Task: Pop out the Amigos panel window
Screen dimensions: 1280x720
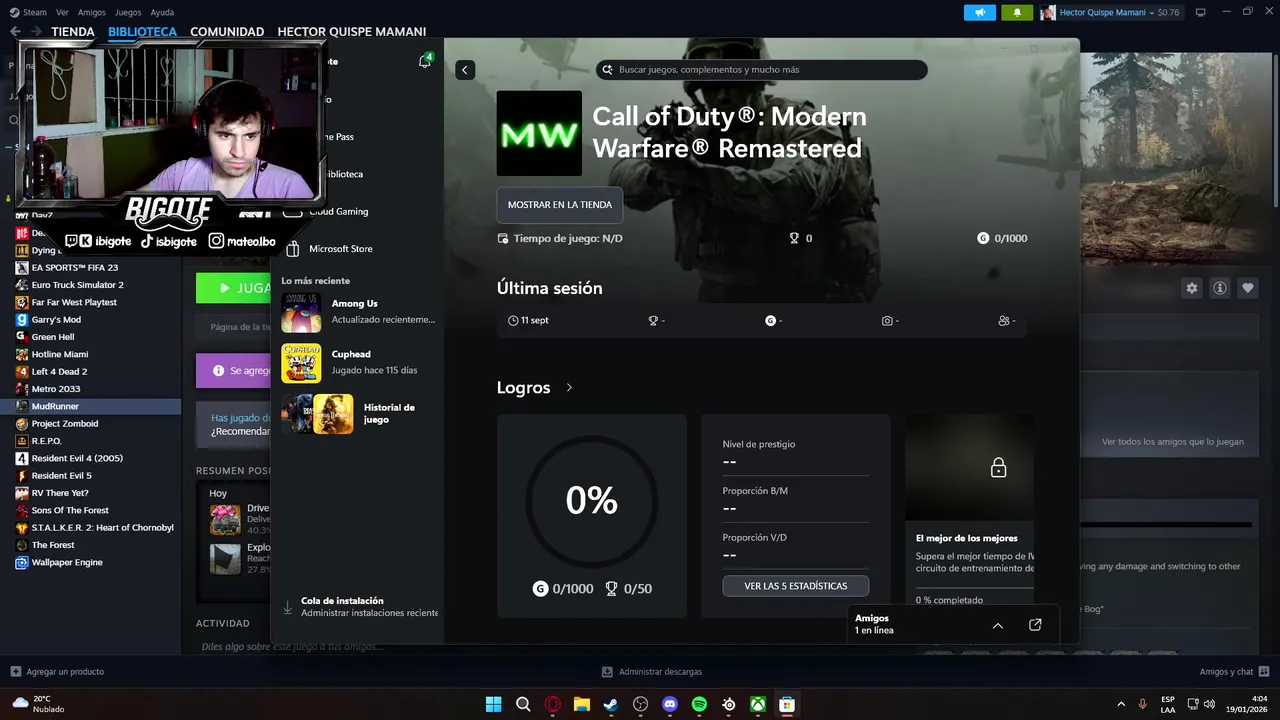Action: [1035, 625]
